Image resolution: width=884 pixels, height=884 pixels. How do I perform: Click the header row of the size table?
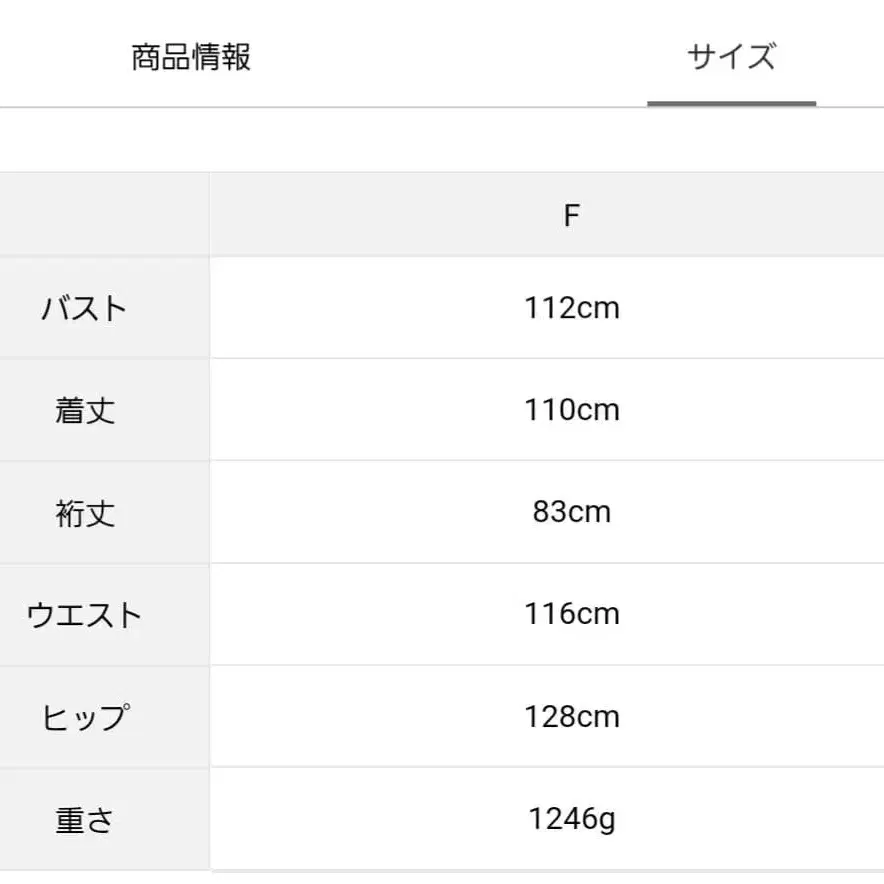coord(440,213)
